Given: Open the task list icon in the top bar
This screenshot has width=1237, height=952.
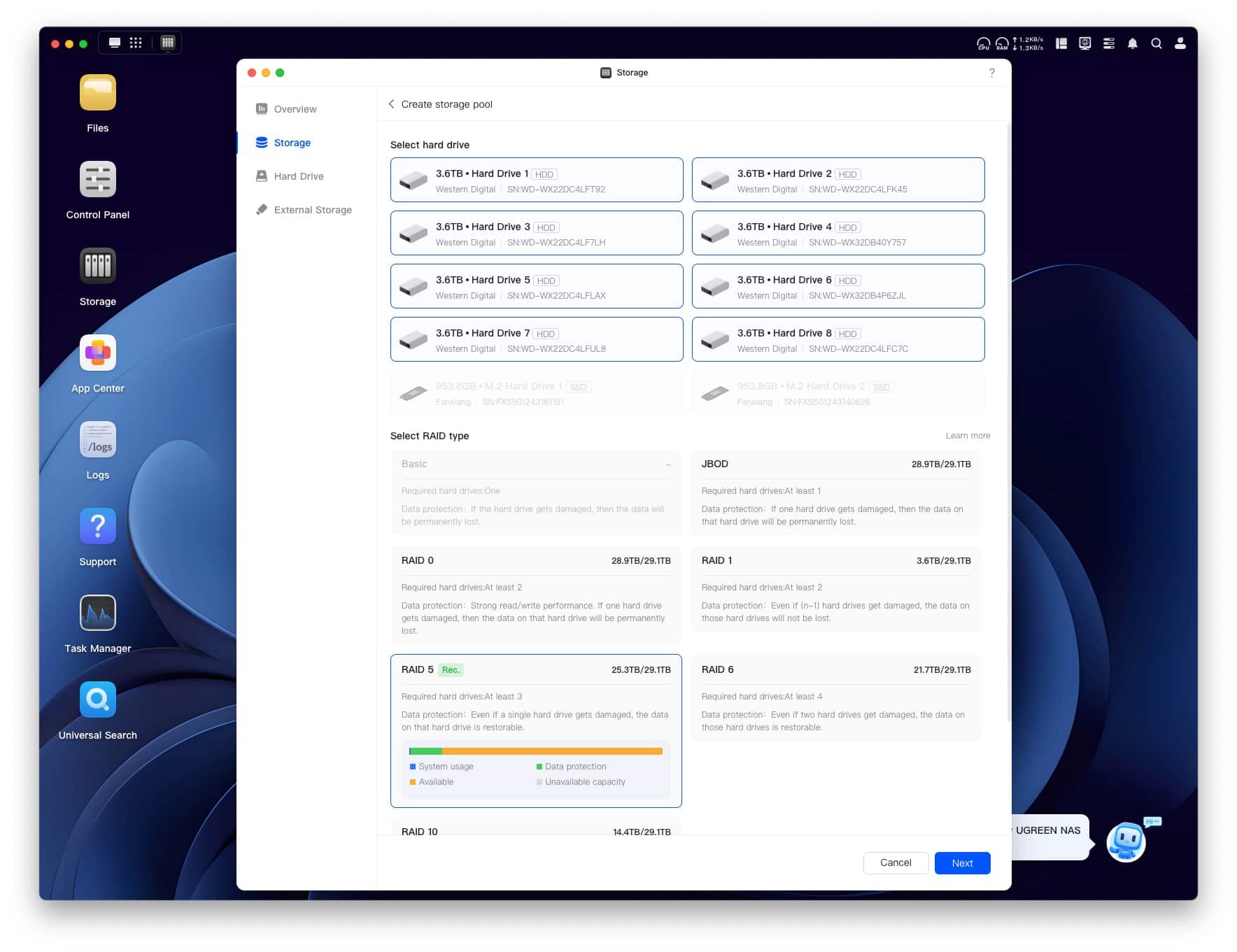Looking at the screenshot, I should click(1109, 43).
